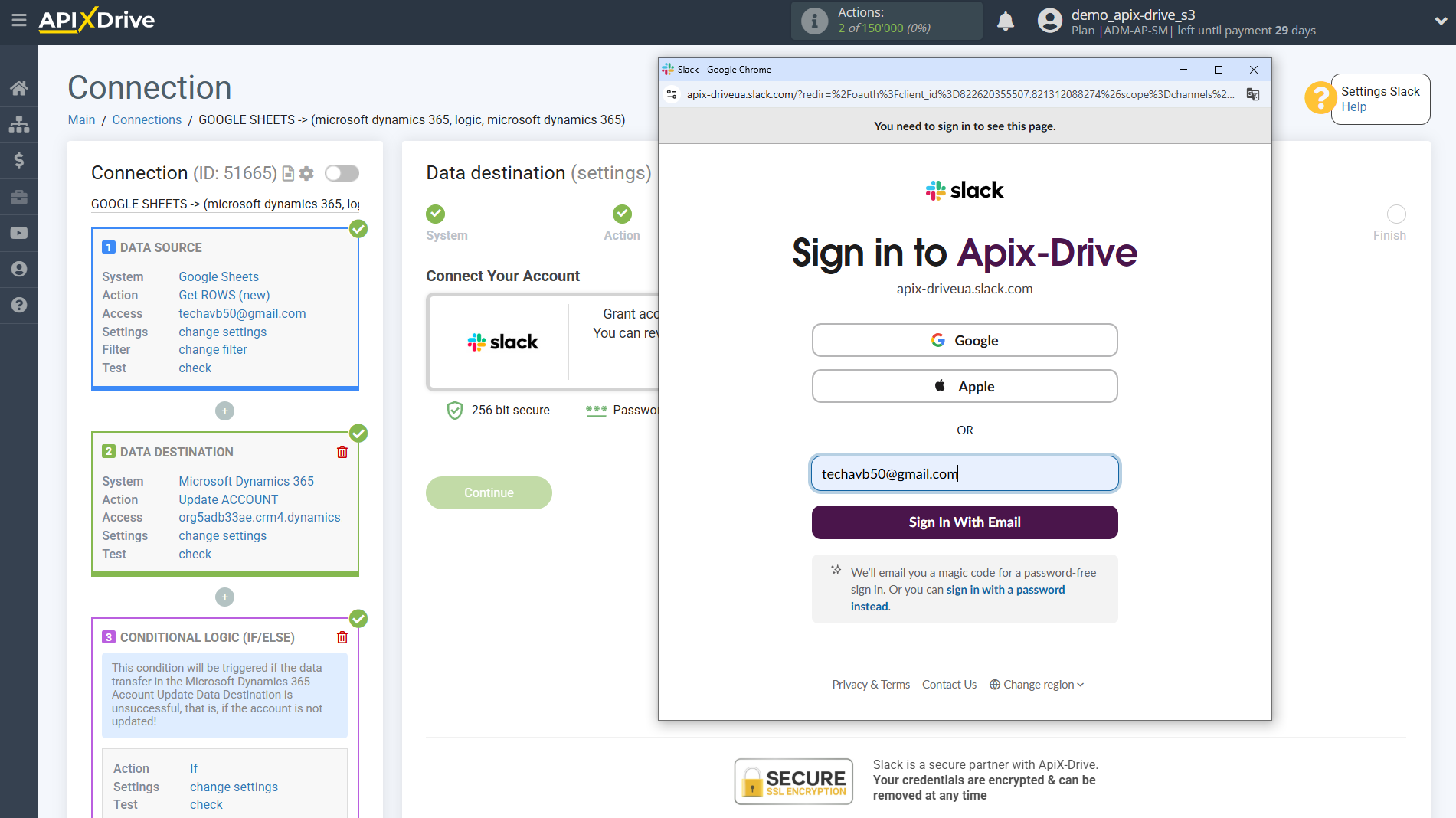Go to Connections breadcrumb
1456x818 pixels.
click(x=147, y=119)
